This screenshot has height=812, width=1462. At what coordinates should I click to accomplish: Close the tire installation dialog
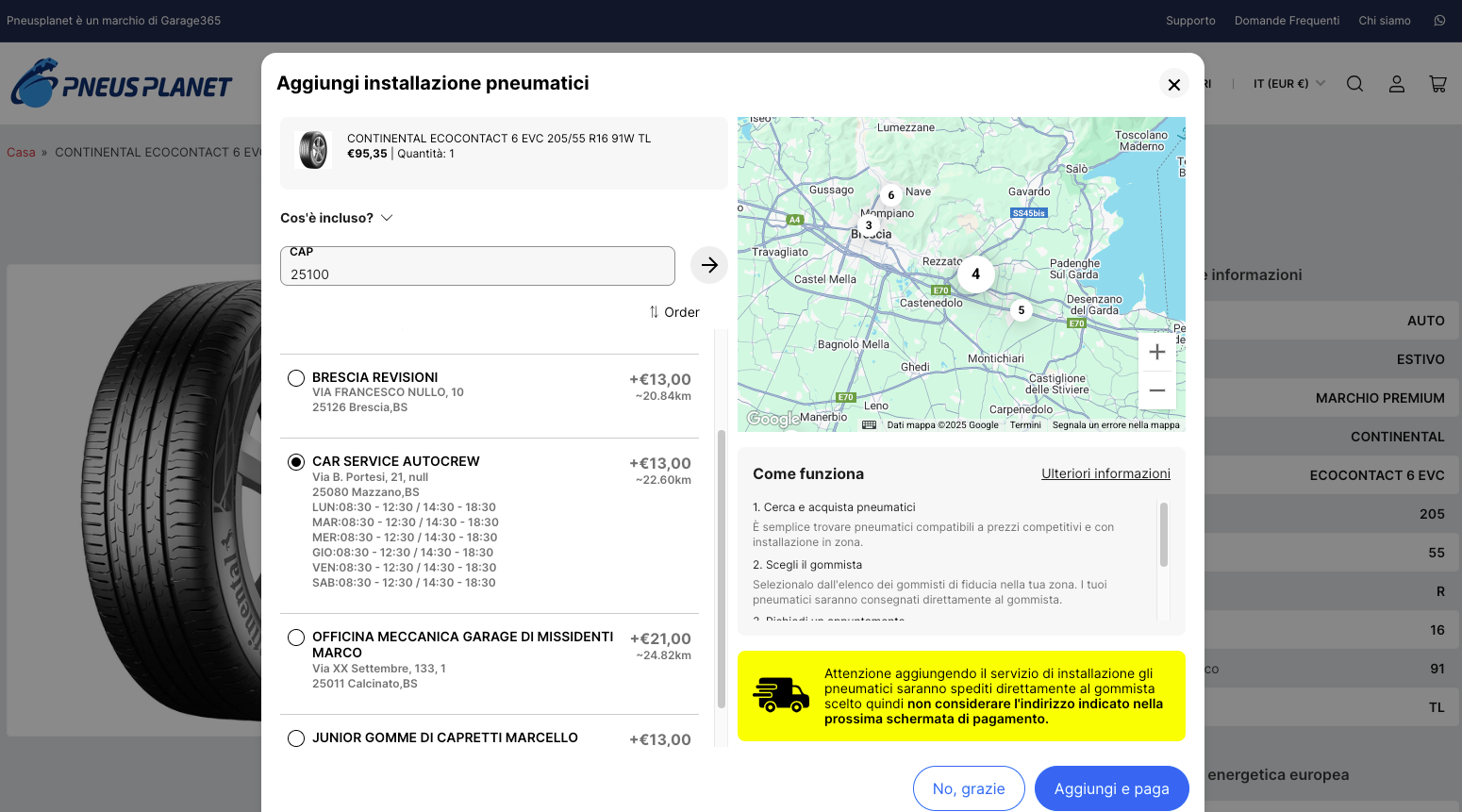tap(1173, 84)
